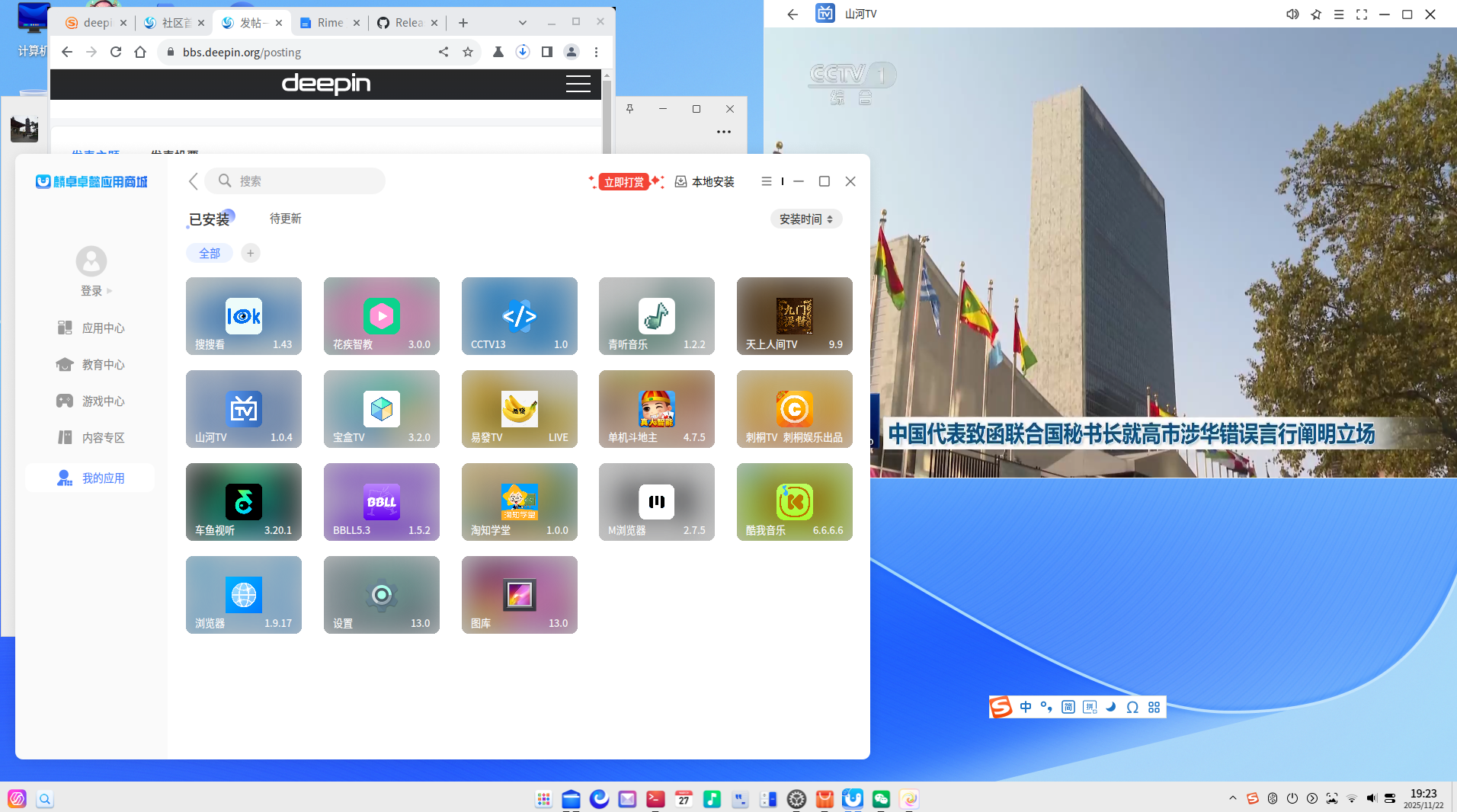This screenshot has width=1457, height=812.
Task: Open 内容专区 in the sidebar
Action: (91, 438)
